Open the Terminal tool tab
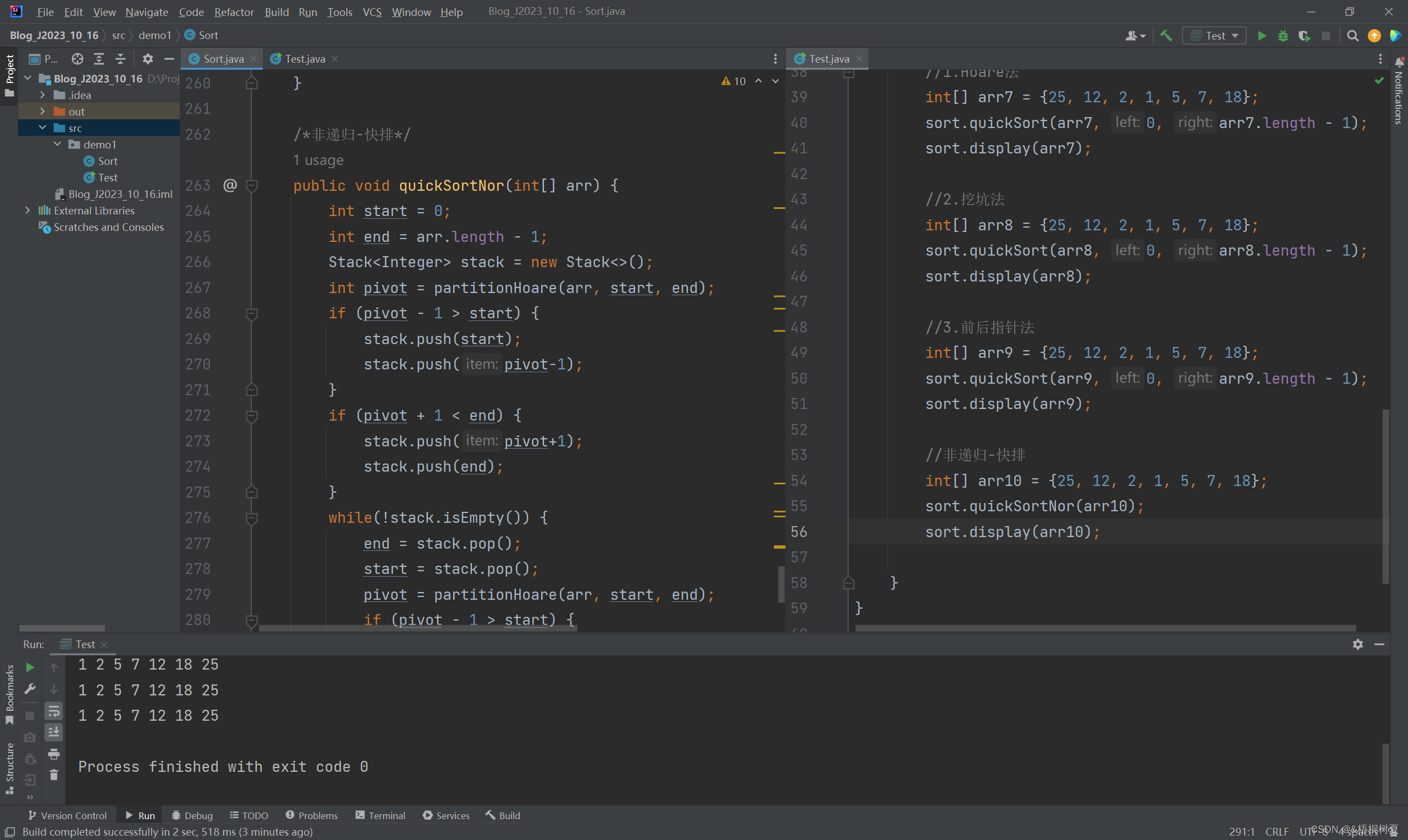The image size is (1408, 840). 381,815
